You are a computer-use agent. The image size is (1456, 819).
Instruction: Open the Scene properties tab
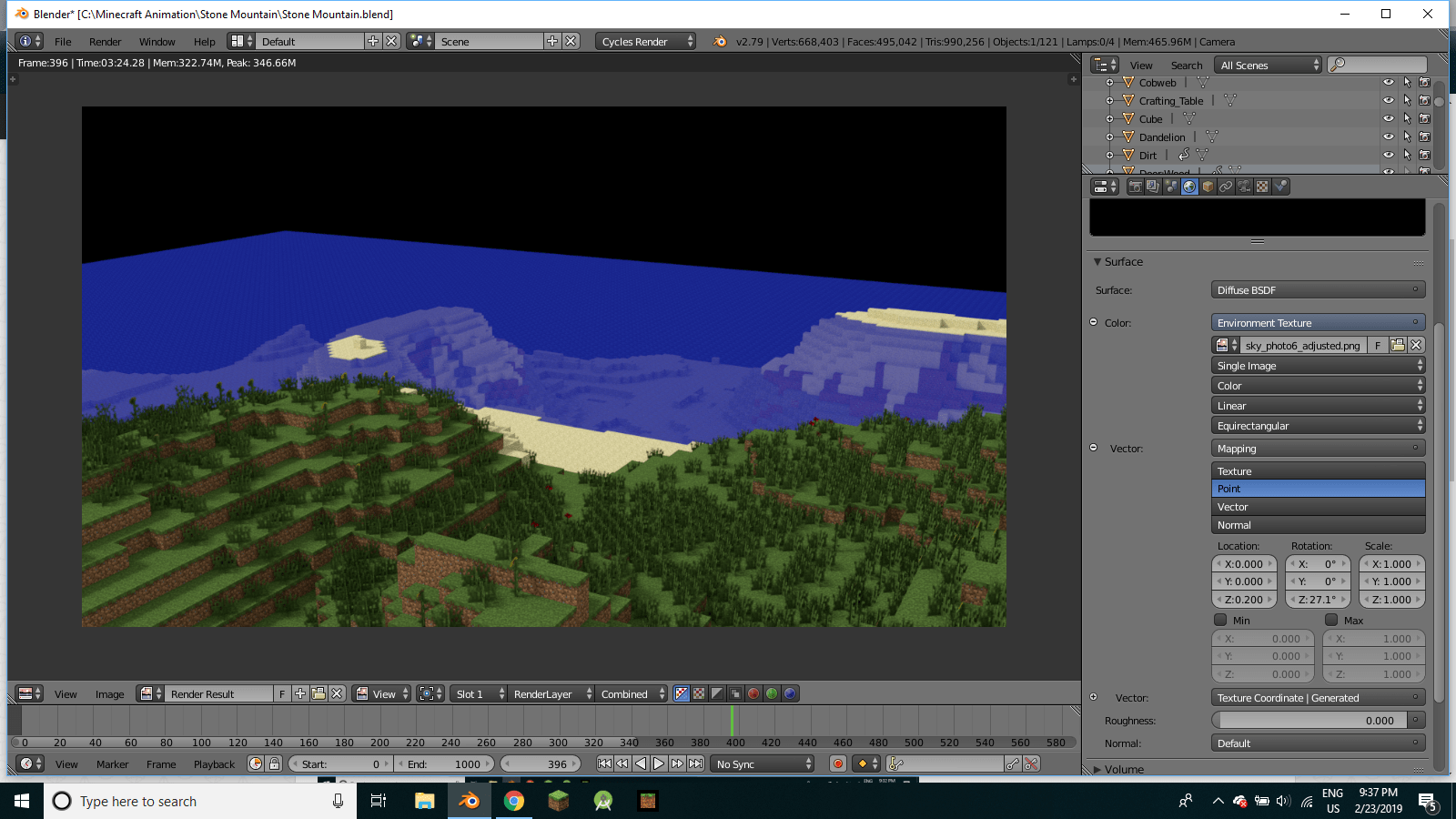[1171, 187]
